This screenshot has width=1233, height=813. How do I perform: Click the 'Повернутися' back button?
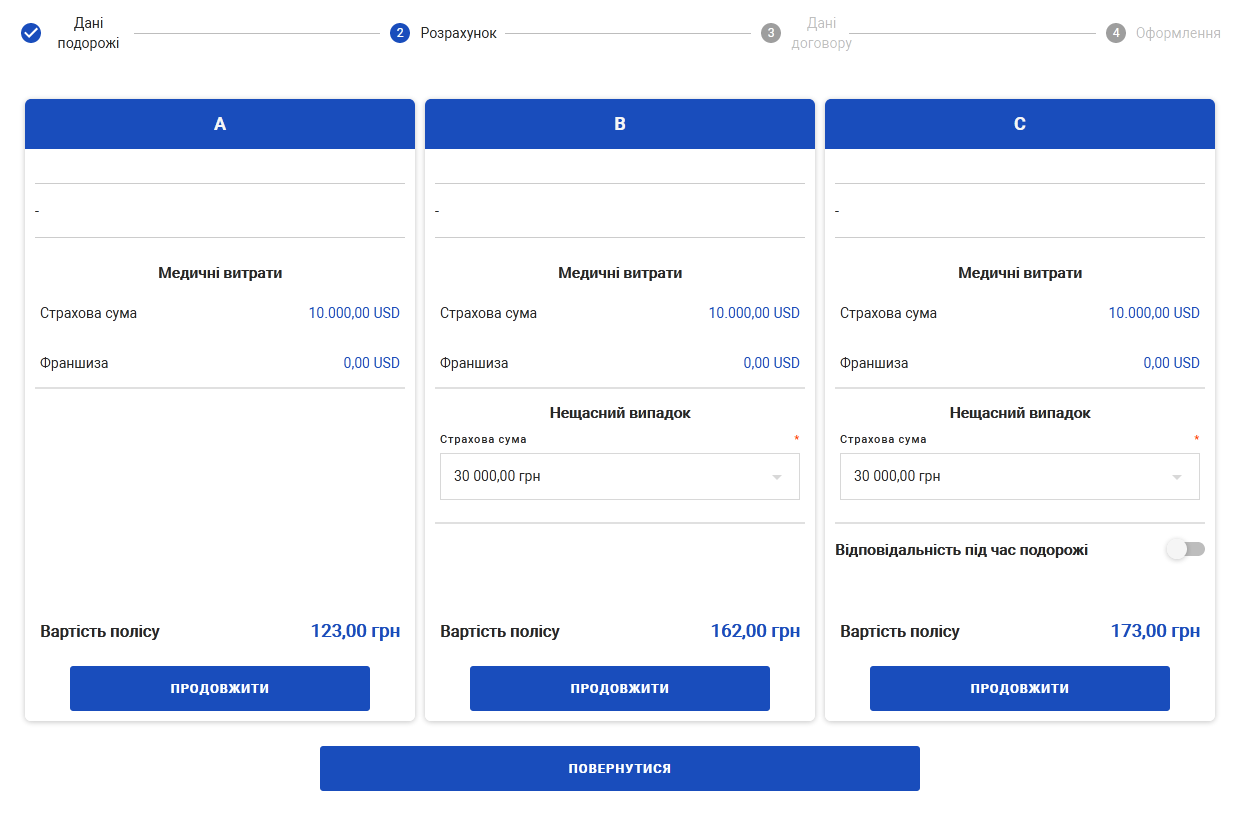[x=619, y=768]
